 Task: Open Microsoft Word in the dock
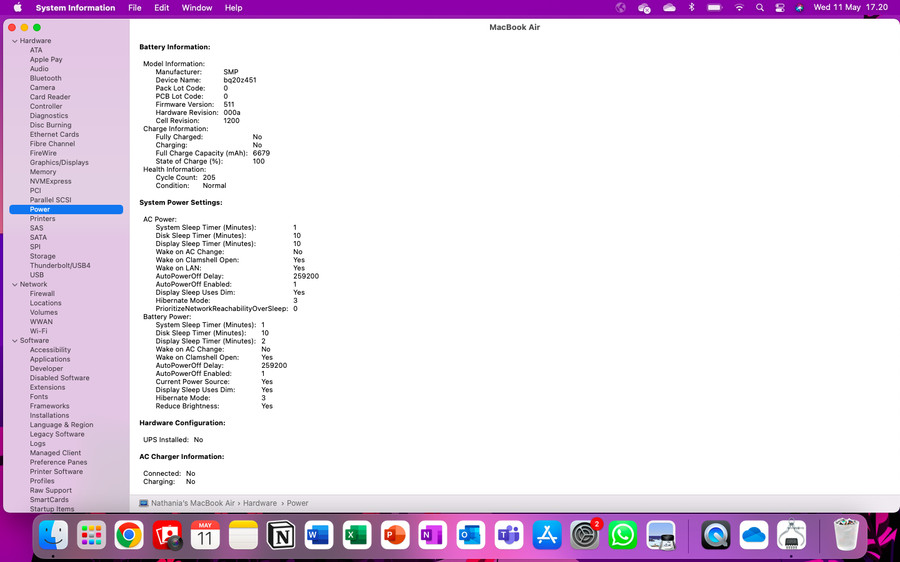319,536
